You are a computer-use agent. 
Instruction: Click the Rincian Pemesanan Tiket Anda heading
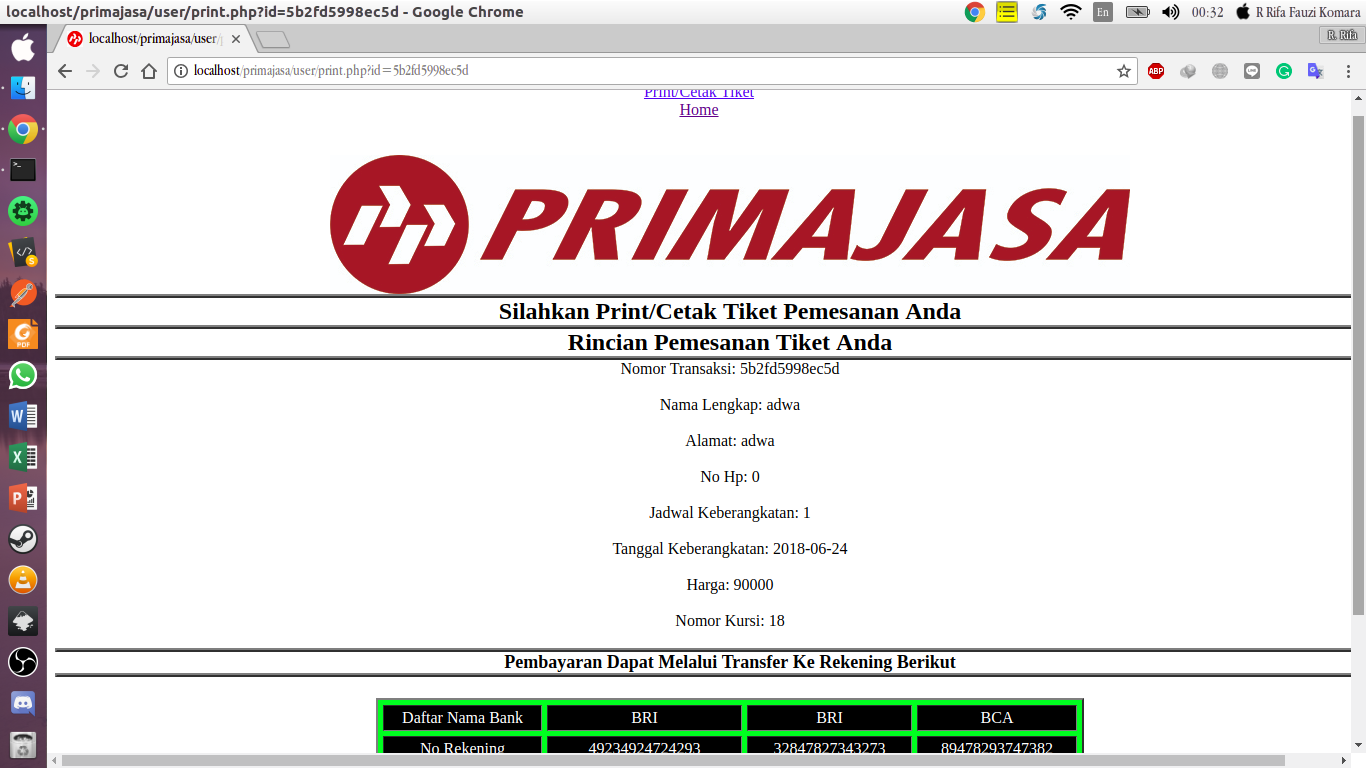[730, 343]
